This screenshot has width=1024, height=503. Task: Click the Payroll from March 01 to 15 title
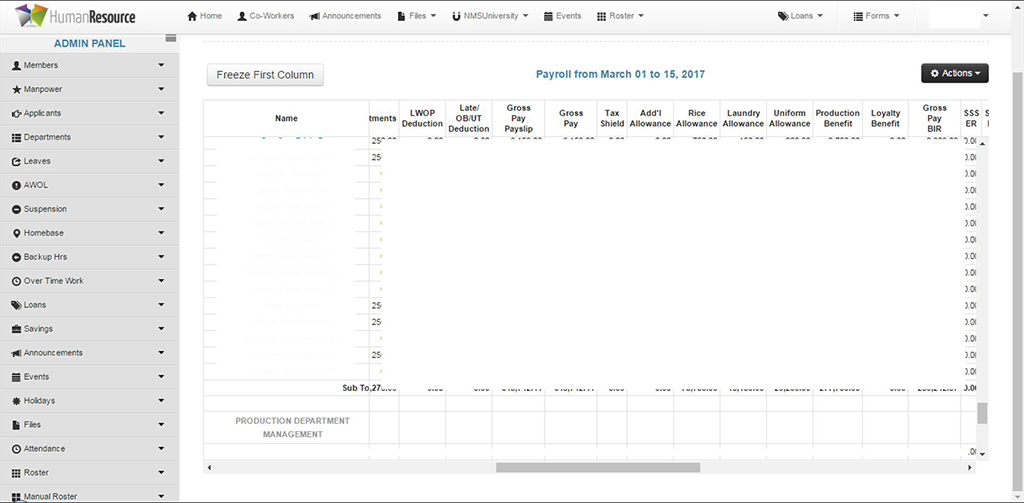pos(620,74)
